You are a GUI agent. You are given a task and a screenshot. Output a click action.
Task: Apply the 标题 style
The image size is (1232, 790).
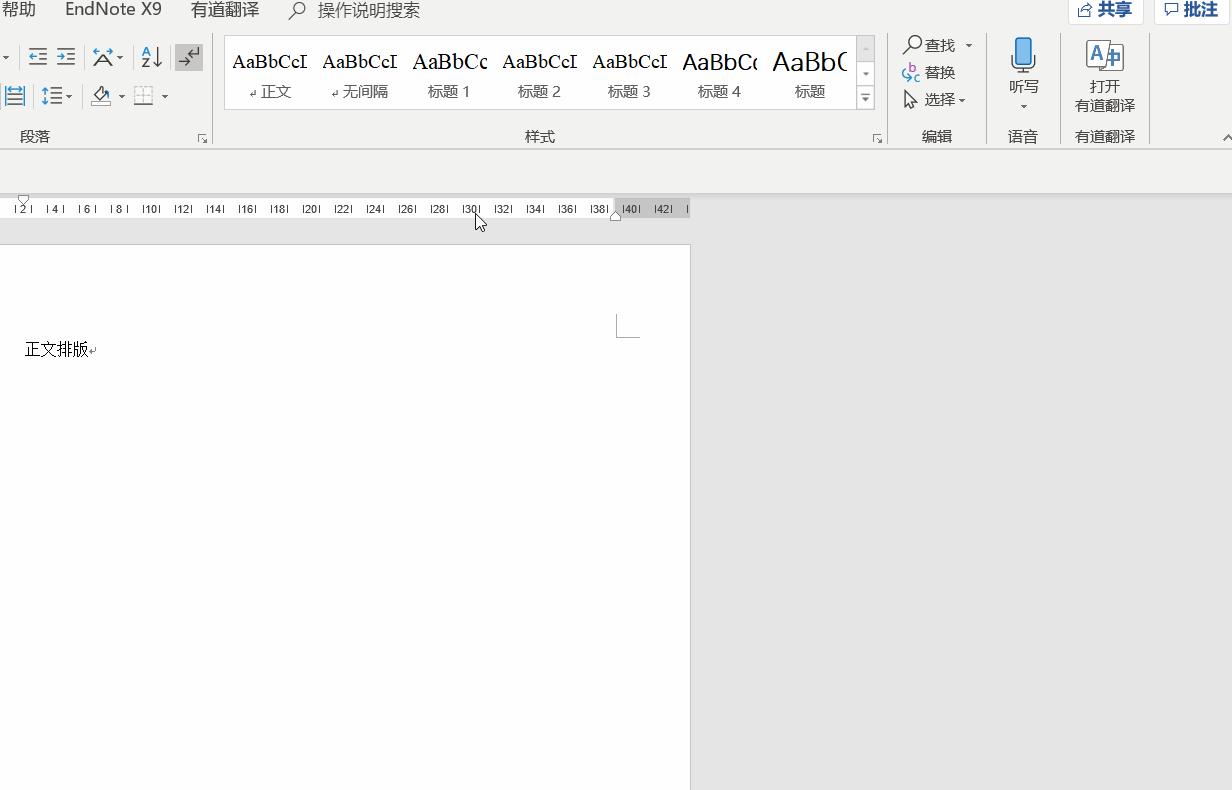[x=810, y=73]
